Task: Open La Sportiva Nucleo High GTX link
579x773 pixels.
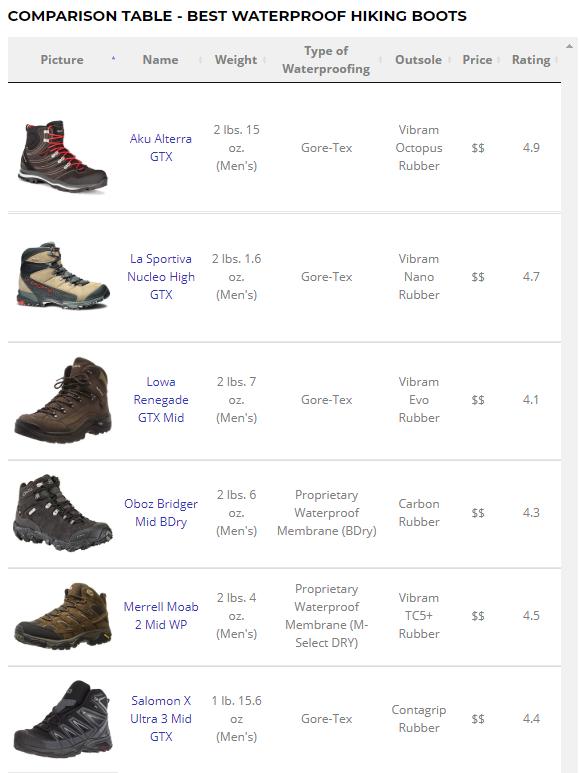Action: click(x=161, y=277)
